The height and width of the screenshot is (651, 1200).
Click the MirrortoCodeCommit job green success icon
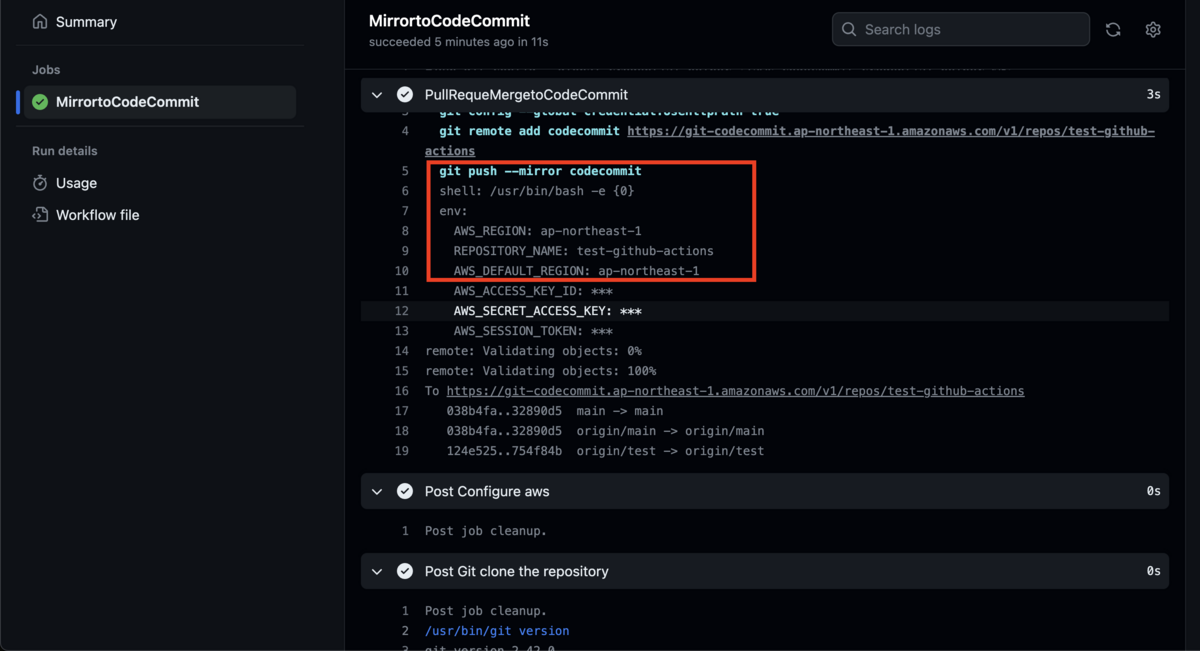click(40, 102)
